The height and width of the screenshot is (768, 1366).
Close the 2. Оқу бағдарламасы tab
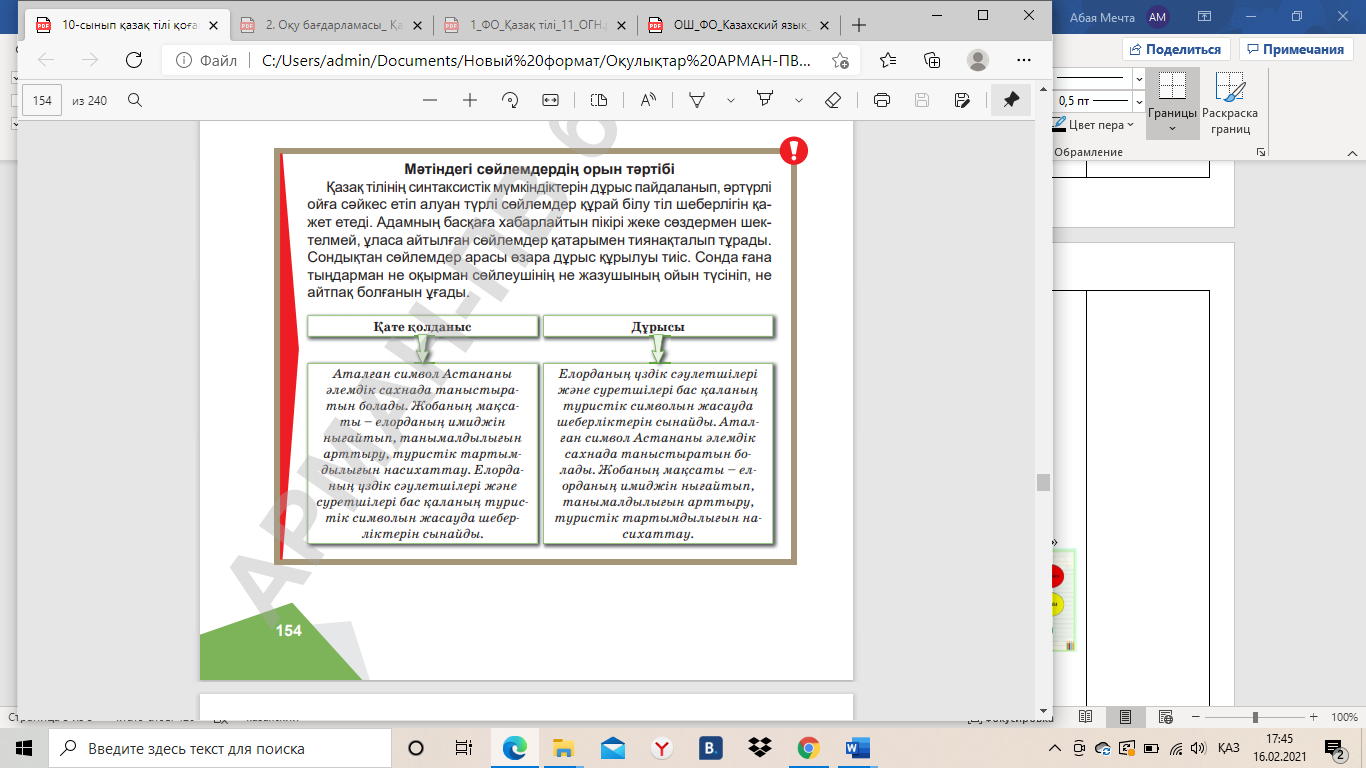point(418,25)
